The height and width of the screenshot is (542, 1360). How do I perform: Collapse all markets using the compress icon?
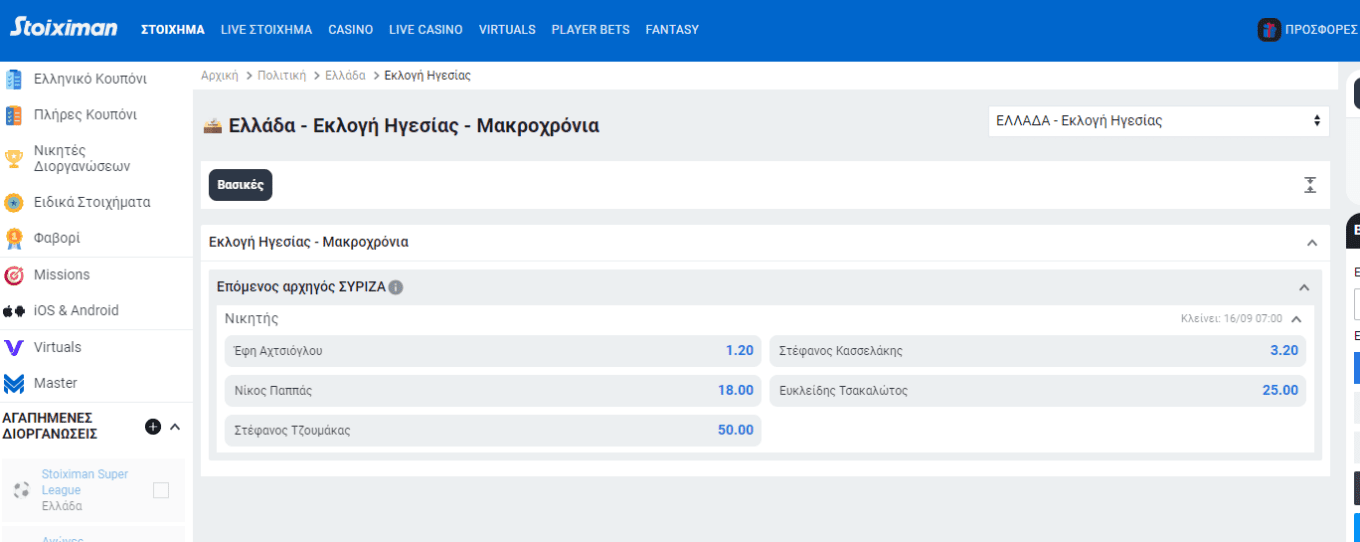pyautogui.click(x=1310, y=185)
